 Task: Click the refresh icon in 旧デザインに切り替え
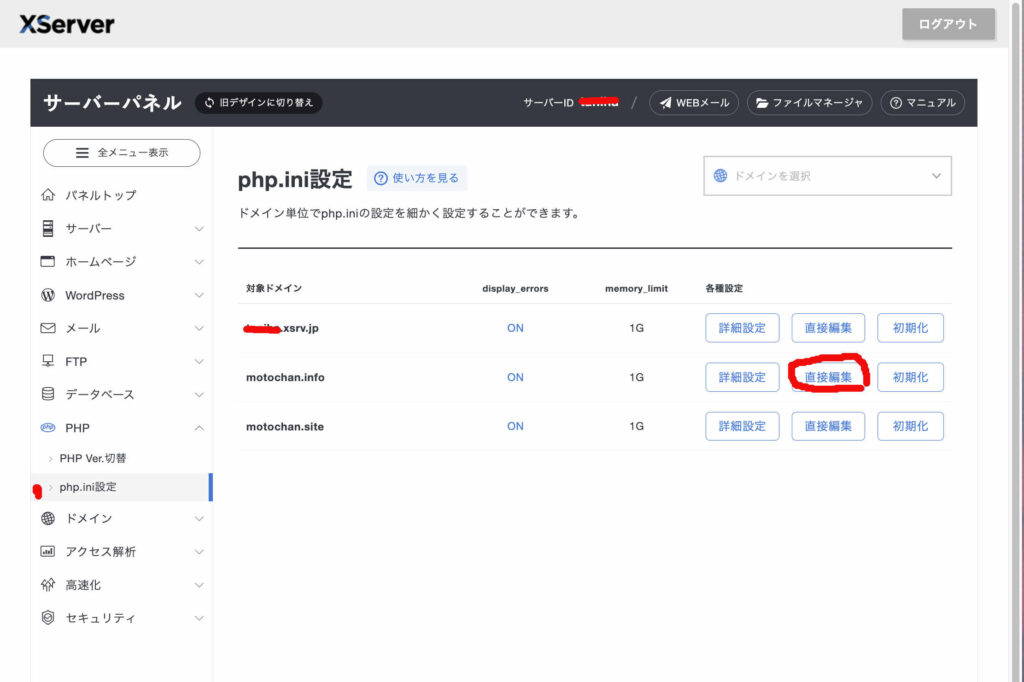[210, 103]
